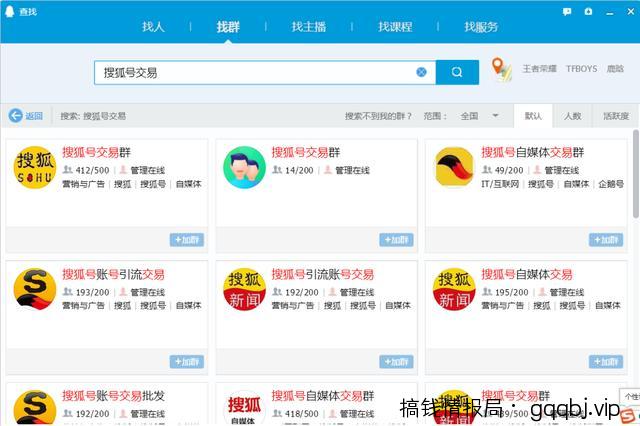Click the 企鹅号 tag
The height and width of the screenshot is (426, 640).
611,184
